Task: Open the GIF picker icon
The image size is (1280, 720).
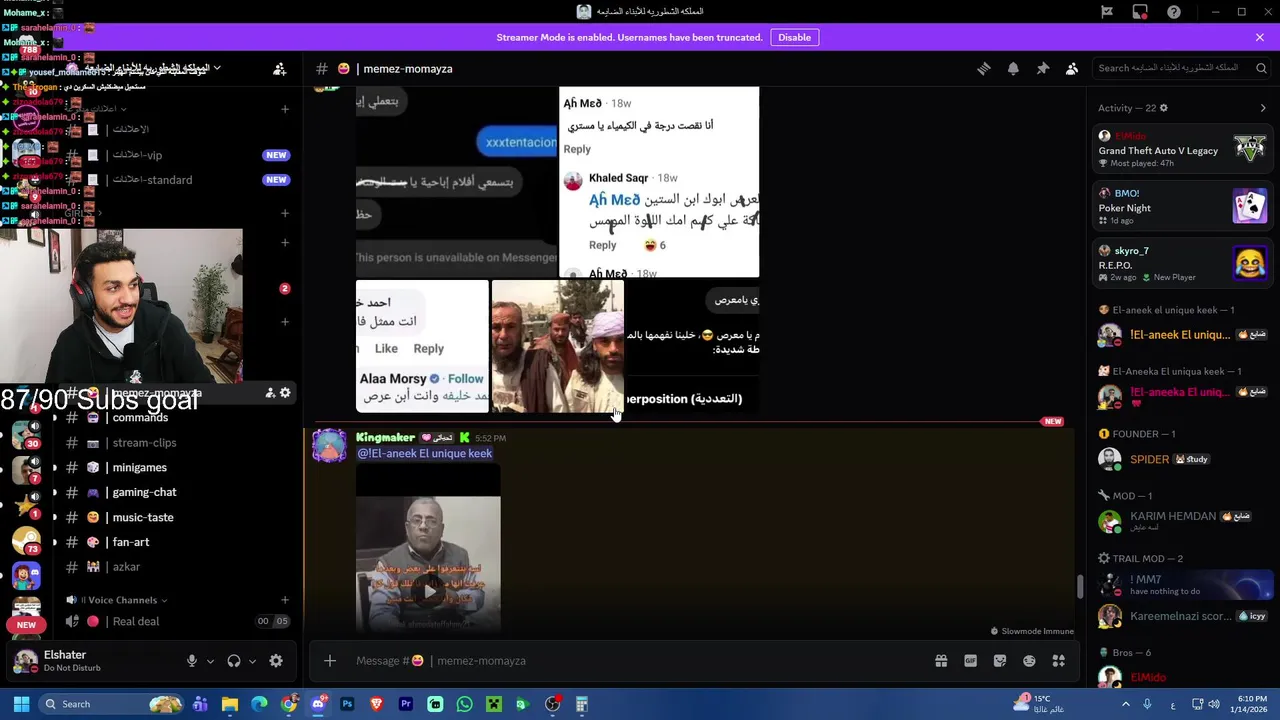Action: (x=970, y=660)
